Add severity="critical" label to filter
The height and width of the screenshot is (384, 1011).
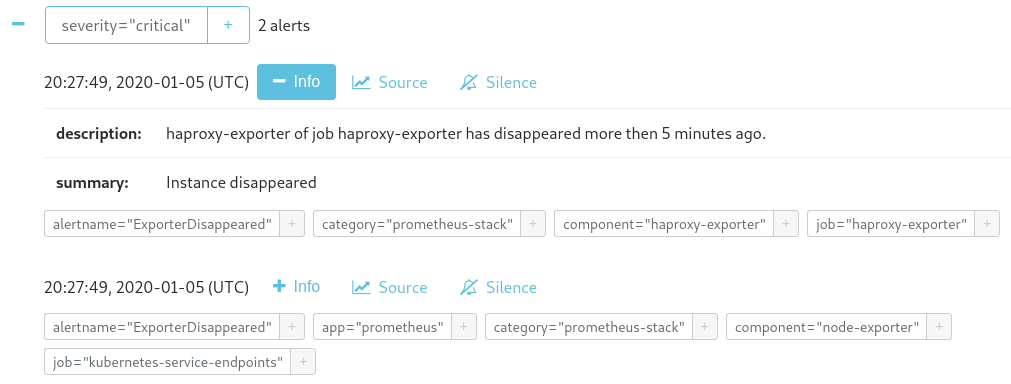(x=228, y=25)
